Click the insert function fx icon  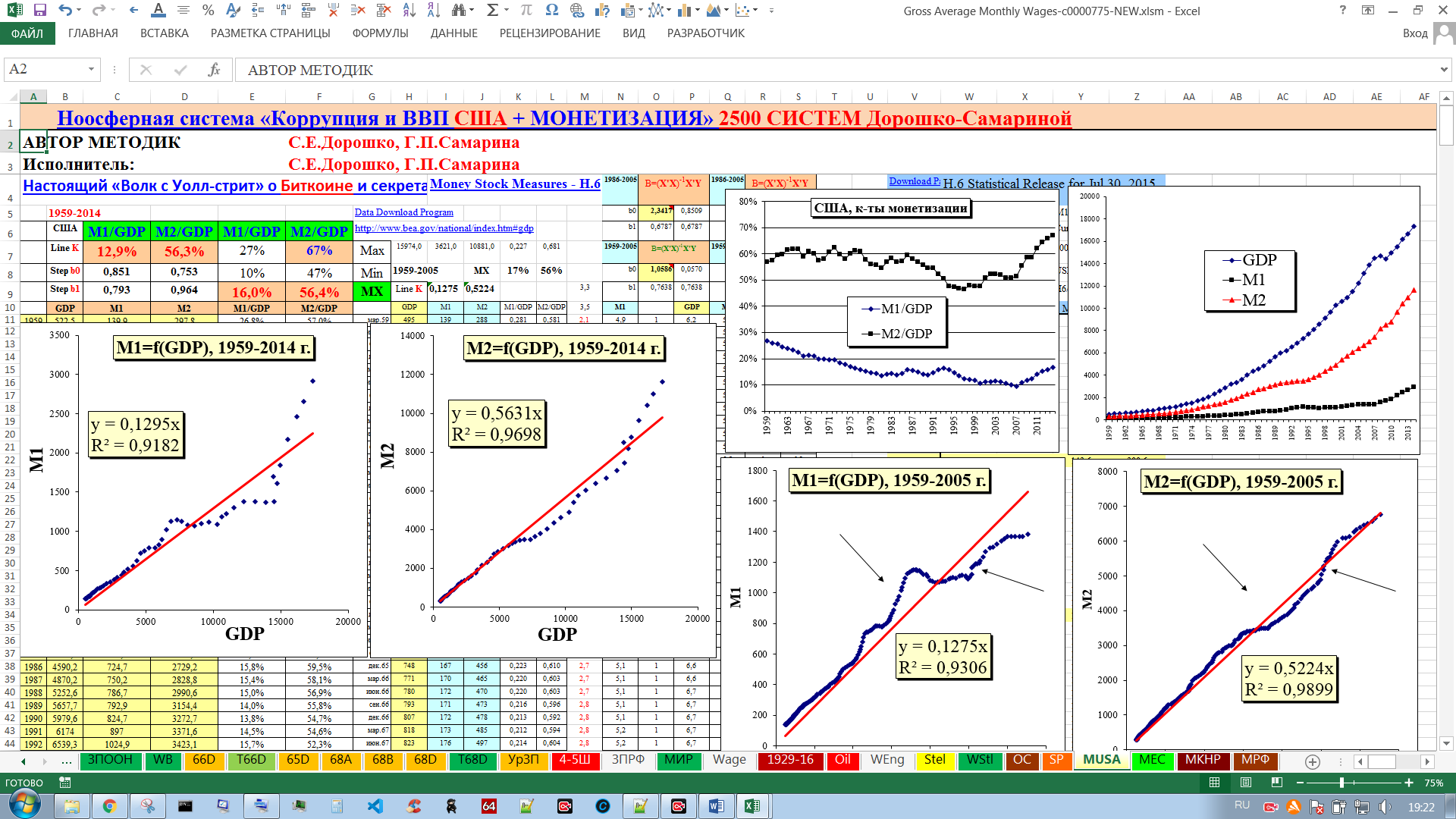(215, 70)
